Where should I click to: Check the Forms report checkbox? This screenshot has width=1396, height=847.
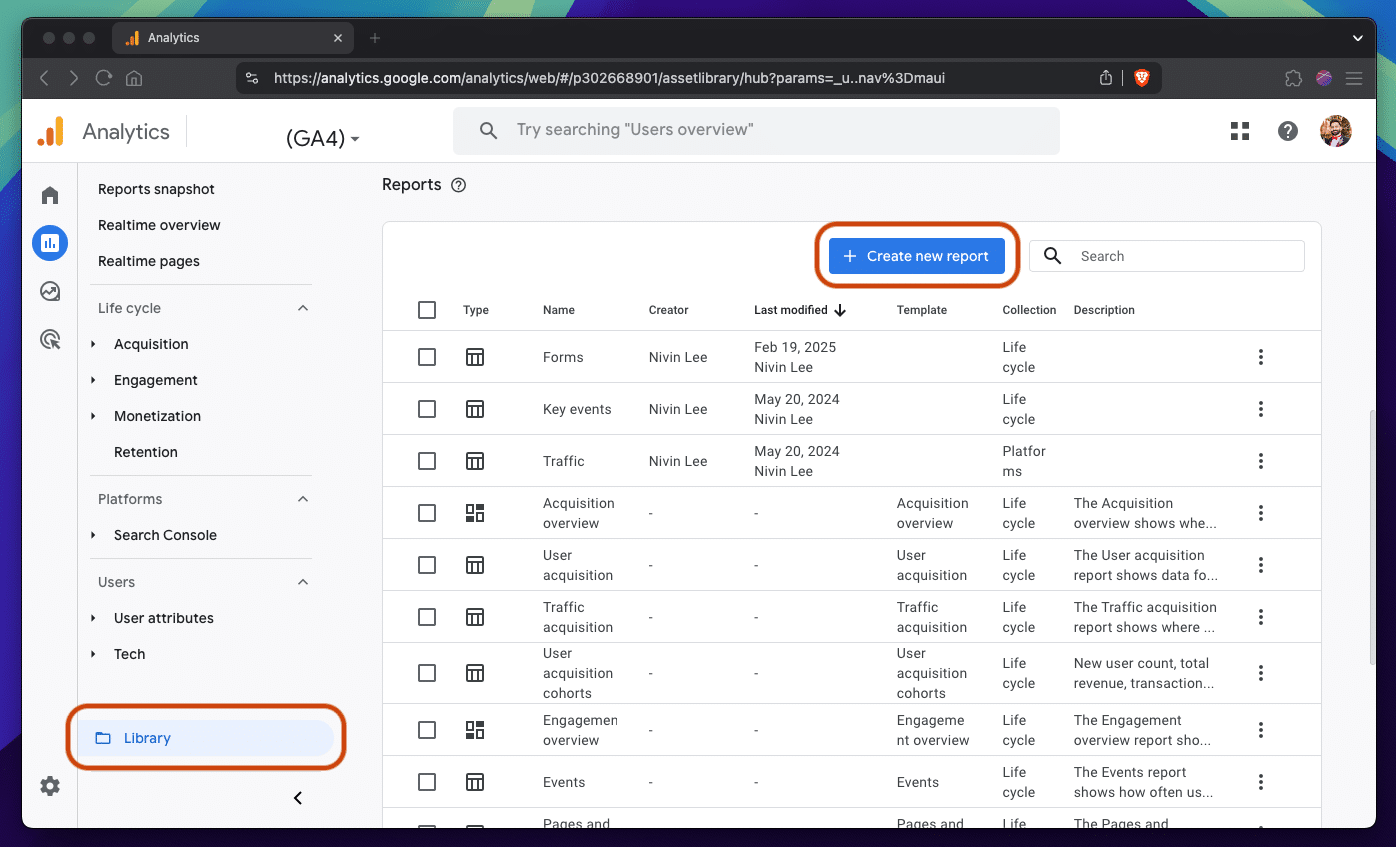(x=427, y=357)
